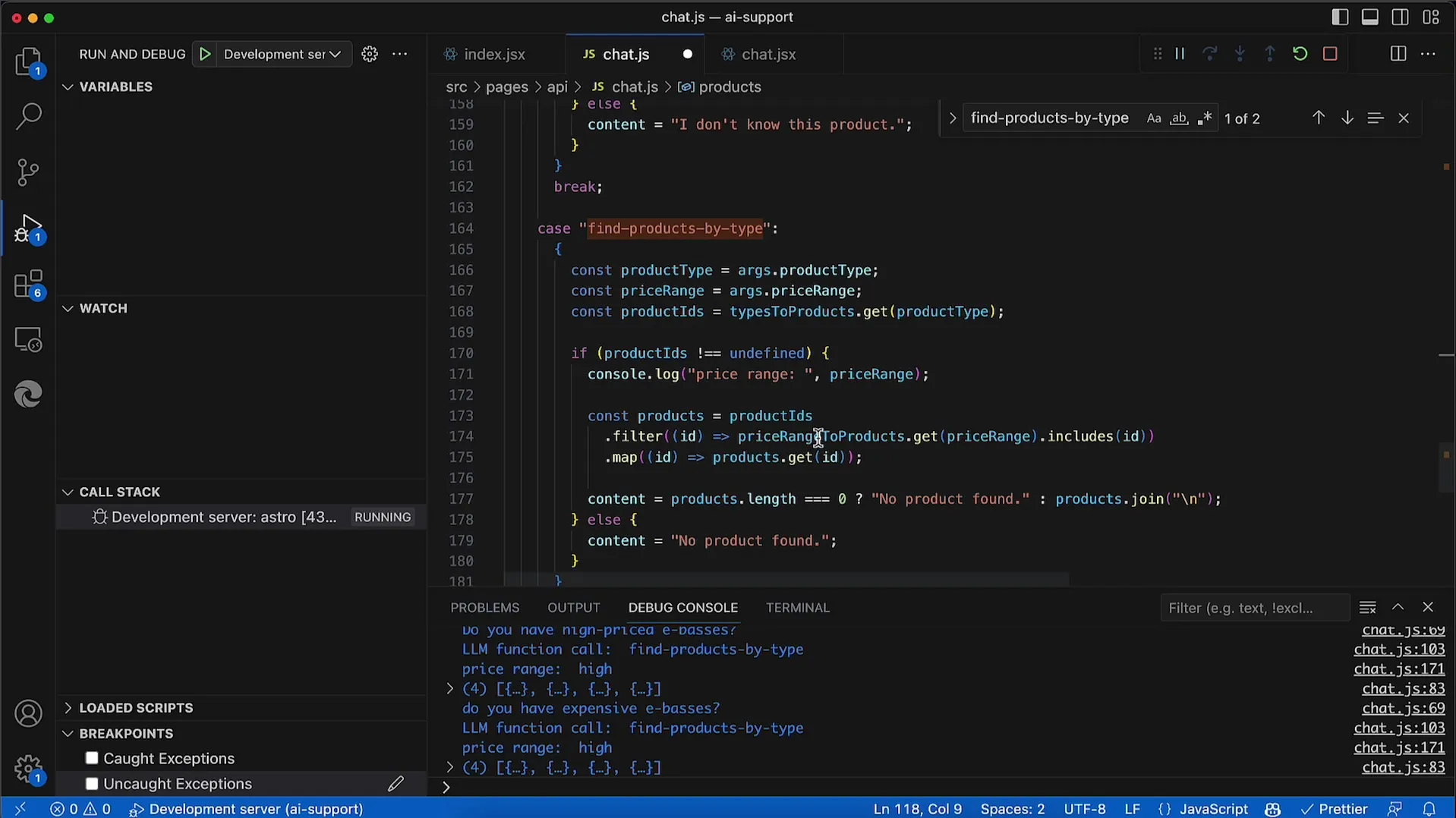Select the chat.js editor tab

coord(626,54)
